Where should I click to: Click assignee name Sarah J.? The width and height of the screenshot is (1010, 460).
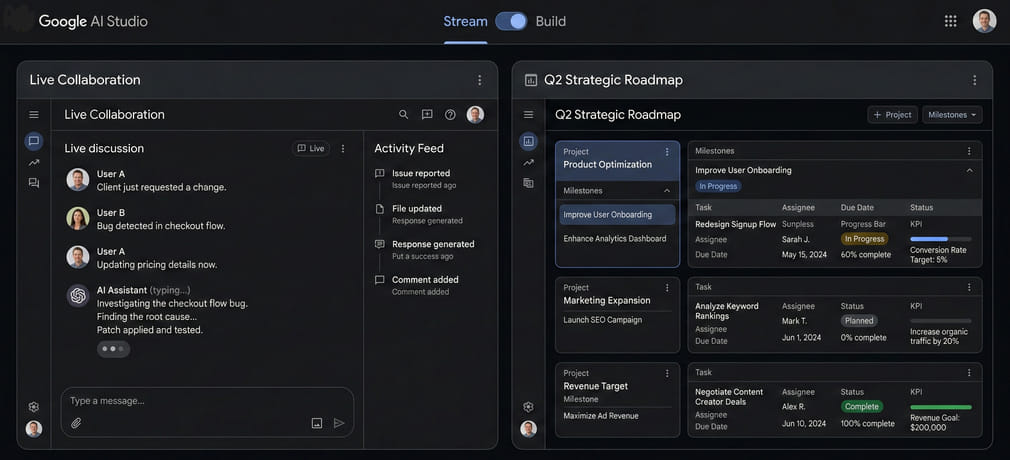click(x=796, y=239)
